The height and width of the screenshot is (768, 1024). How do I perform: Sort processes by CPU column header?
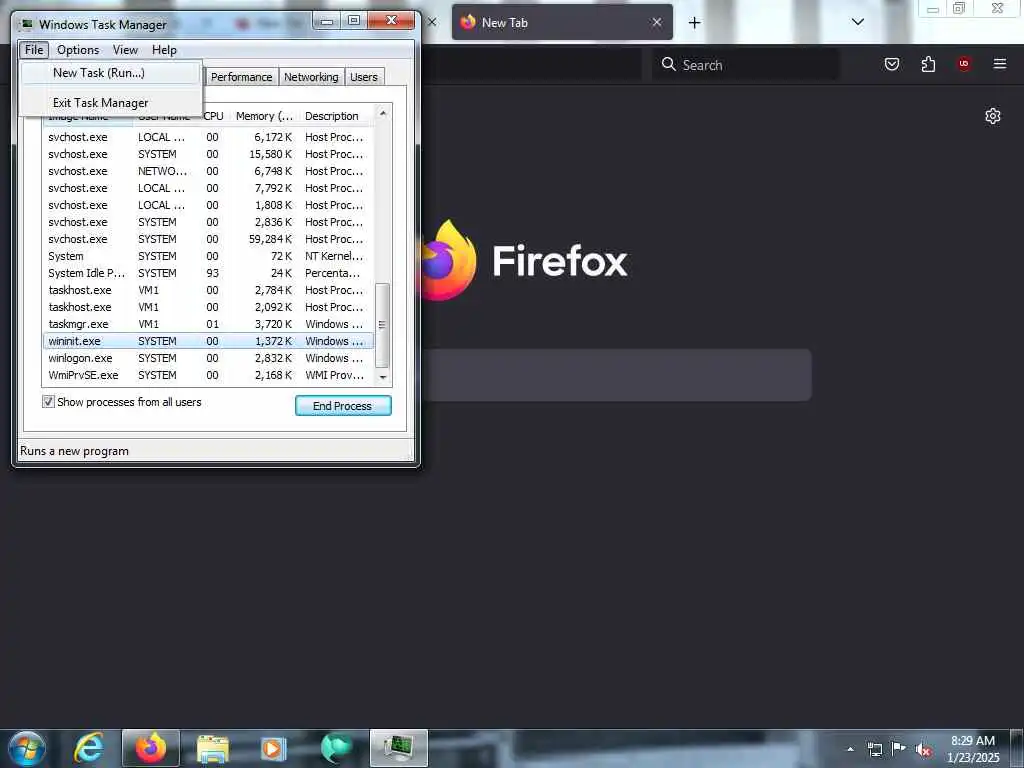tap(214, 116)
